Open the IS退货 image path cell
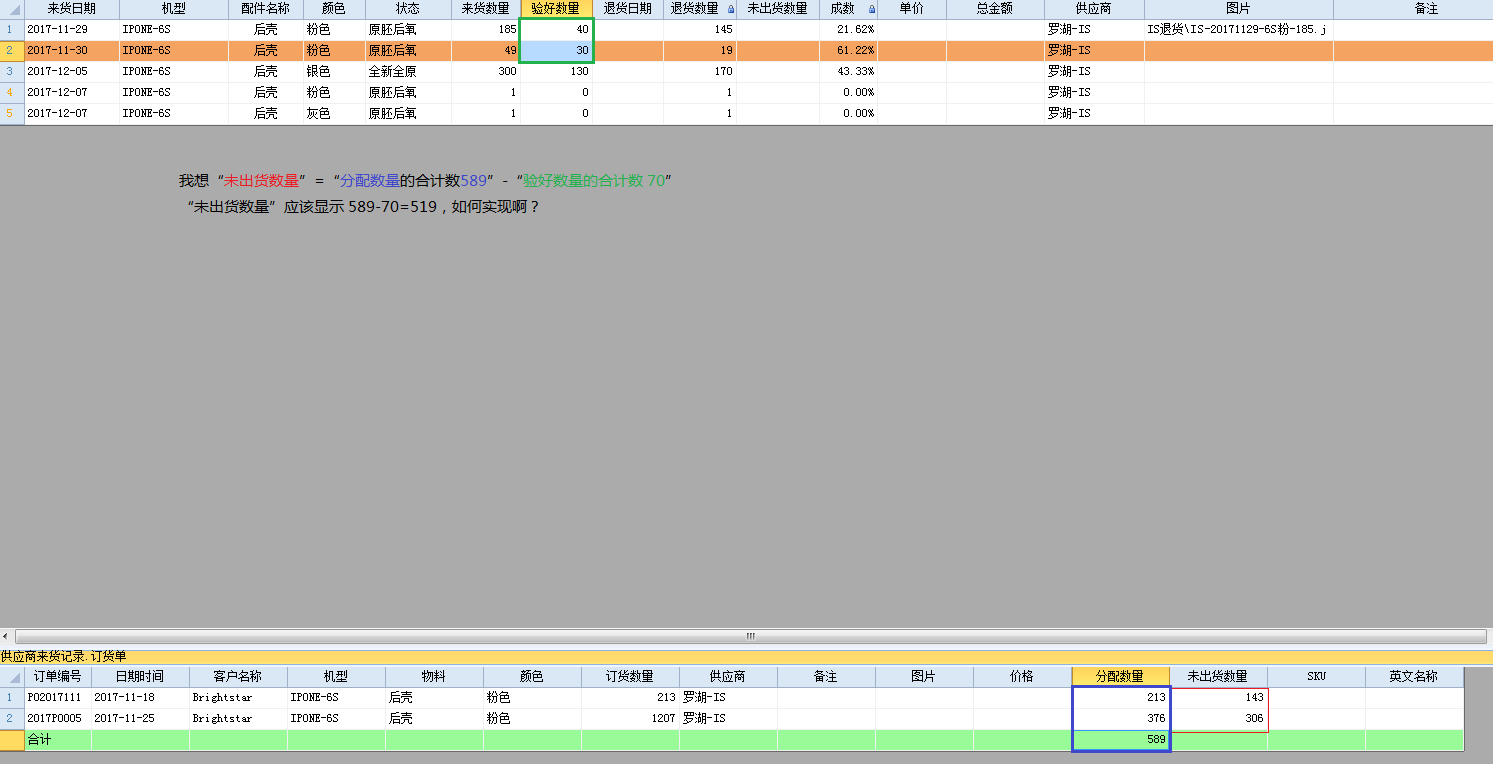Viewport: 1493px width, 764px height. point(1238,30)
